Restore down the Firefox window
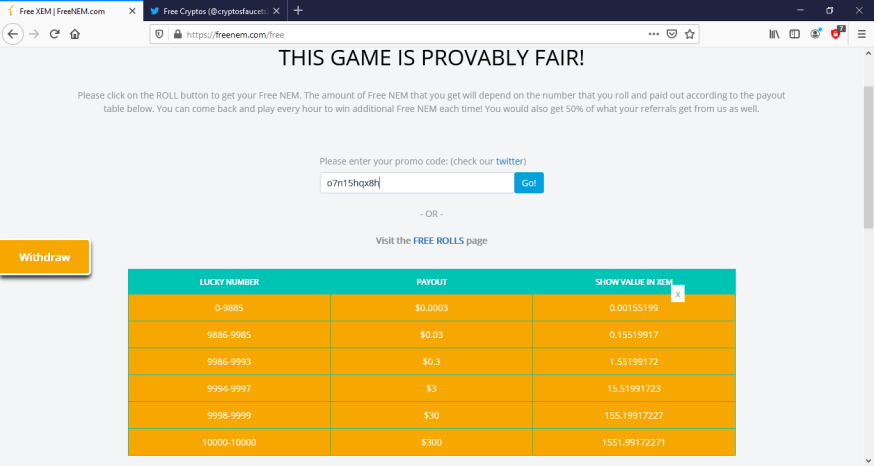The width and height of the screenshot is (874, 466). (x=829, y=10)
